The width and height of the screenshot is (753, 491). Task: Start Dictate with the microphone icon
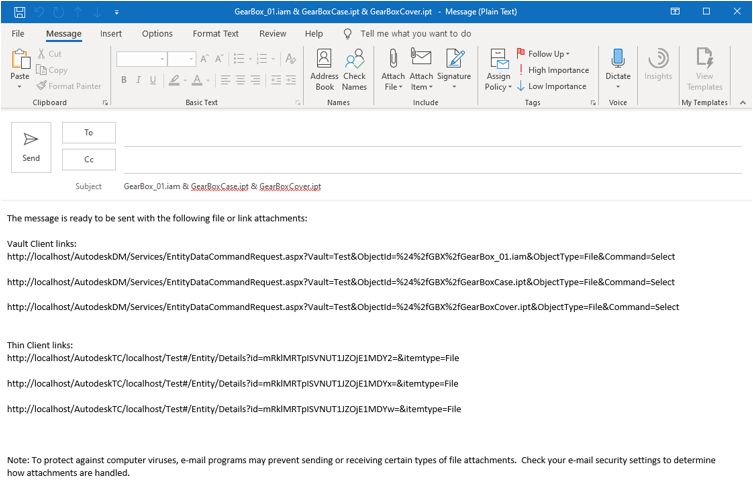pos(618,59)
